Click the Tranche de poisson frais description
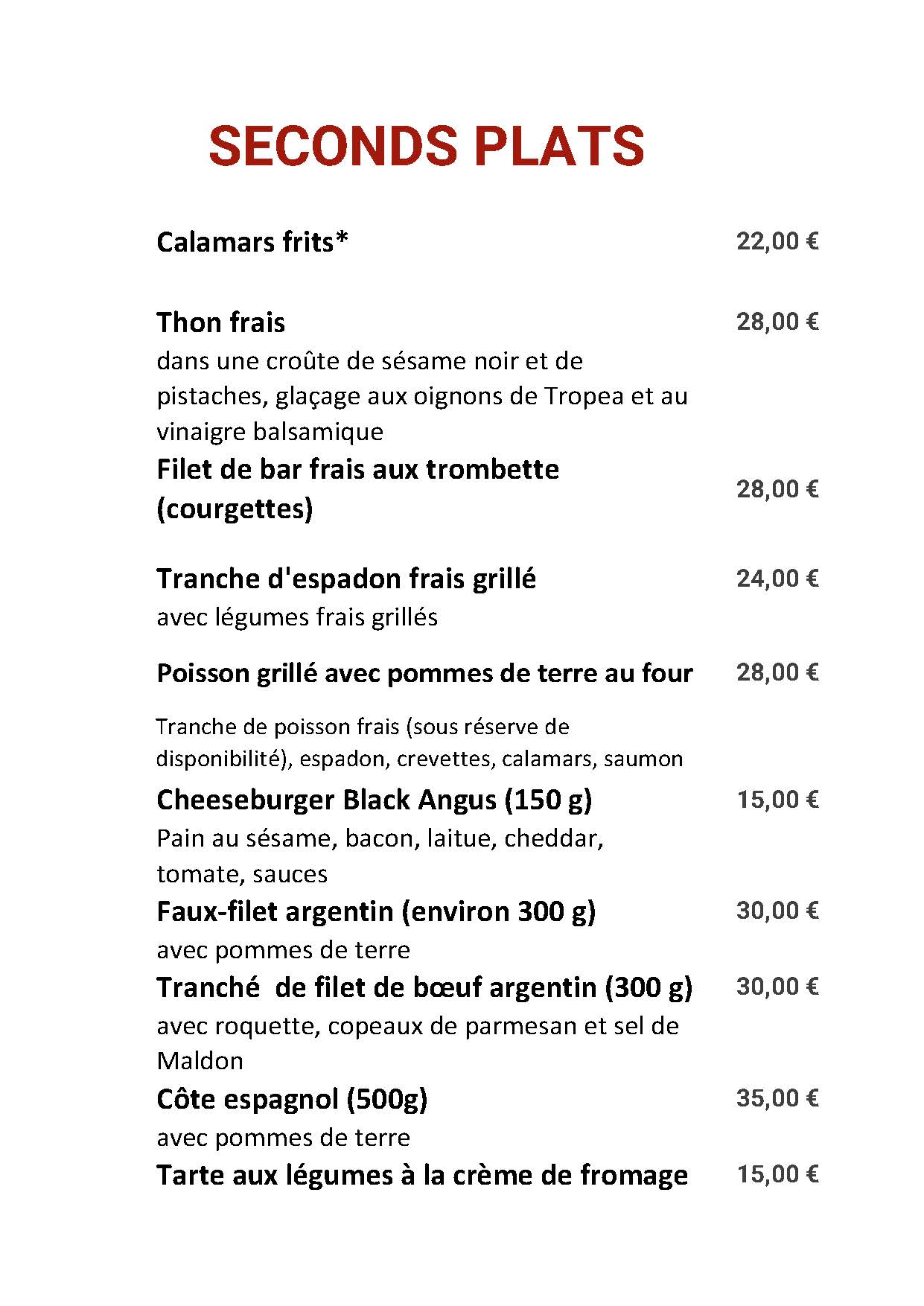The image size is (924, 1306). point(419,742)
